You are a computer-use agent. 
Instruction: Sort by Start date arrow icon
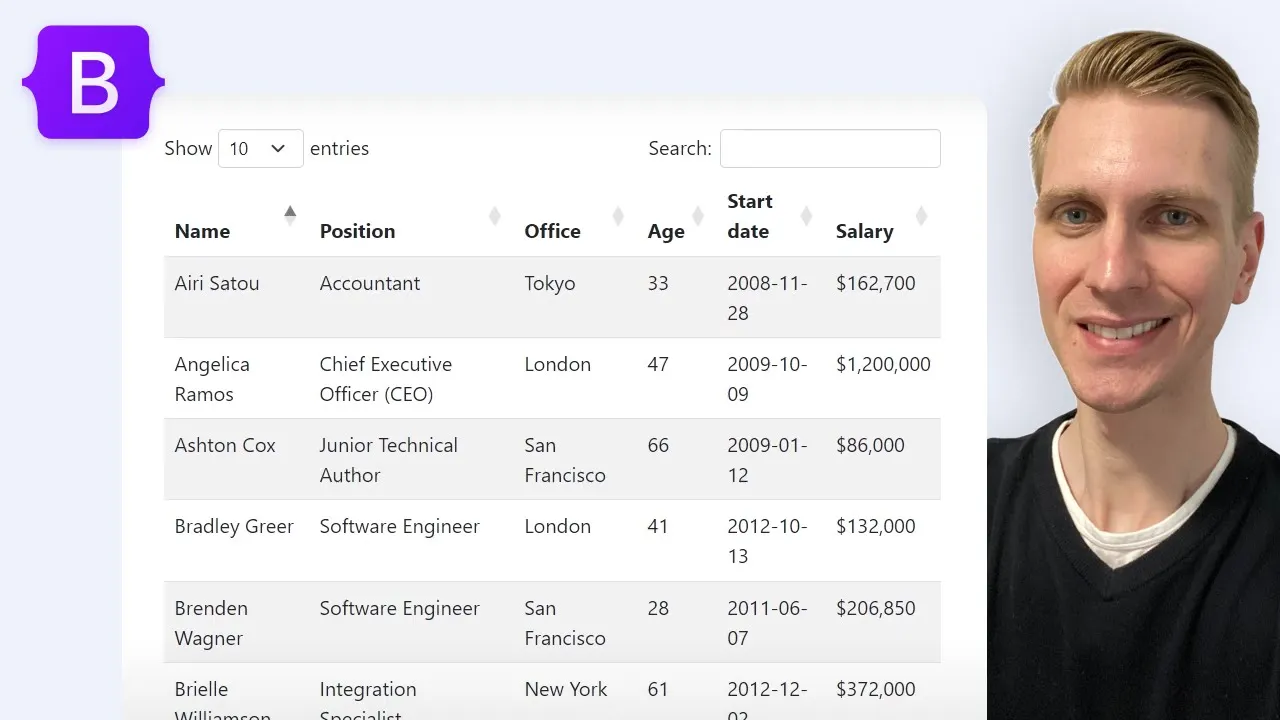(806, 215)
